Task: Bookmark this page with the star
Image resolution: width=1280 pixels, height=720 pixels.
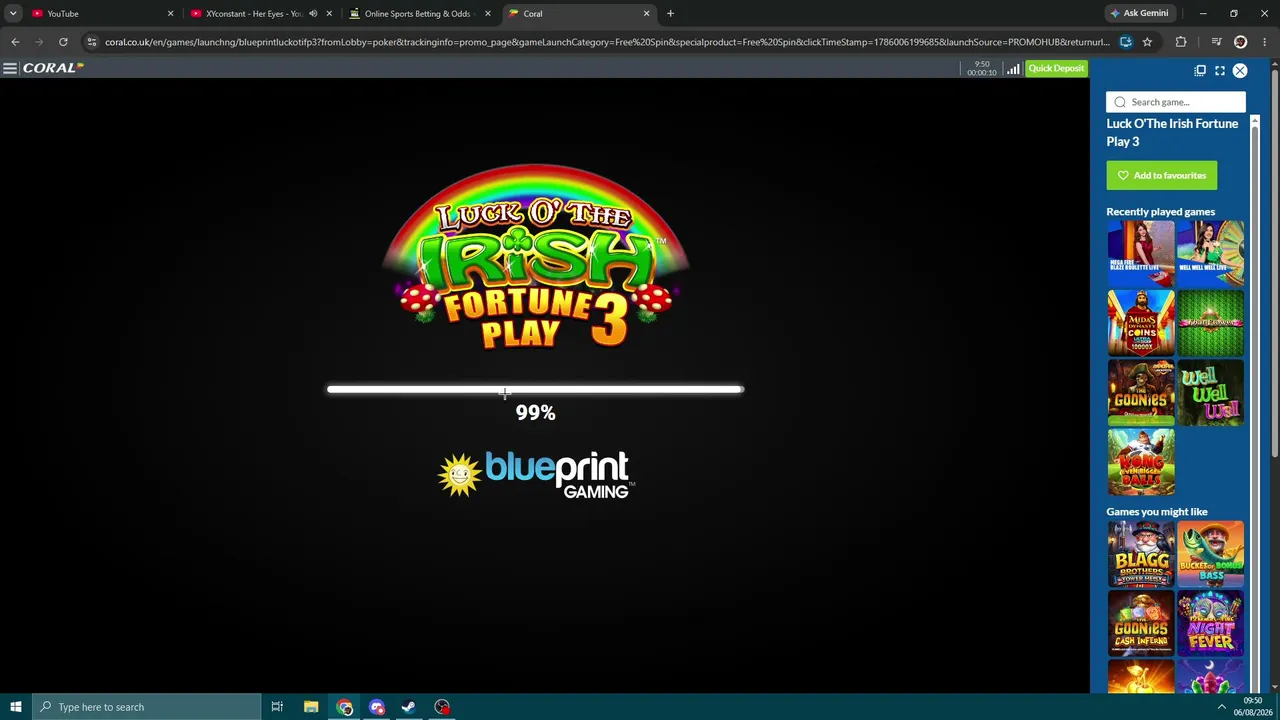Action: tap(1147, 42)
